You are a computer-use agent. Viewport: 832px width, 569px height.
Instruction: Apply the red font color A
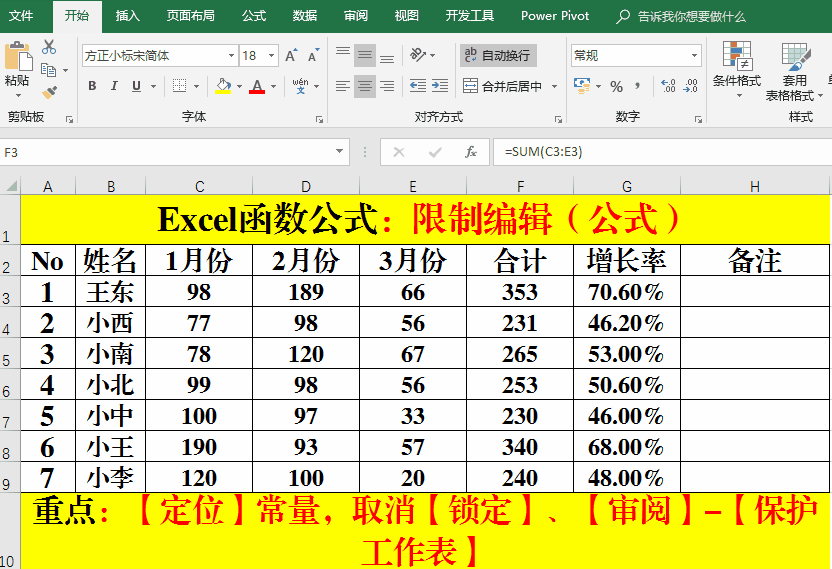[257, 86]
